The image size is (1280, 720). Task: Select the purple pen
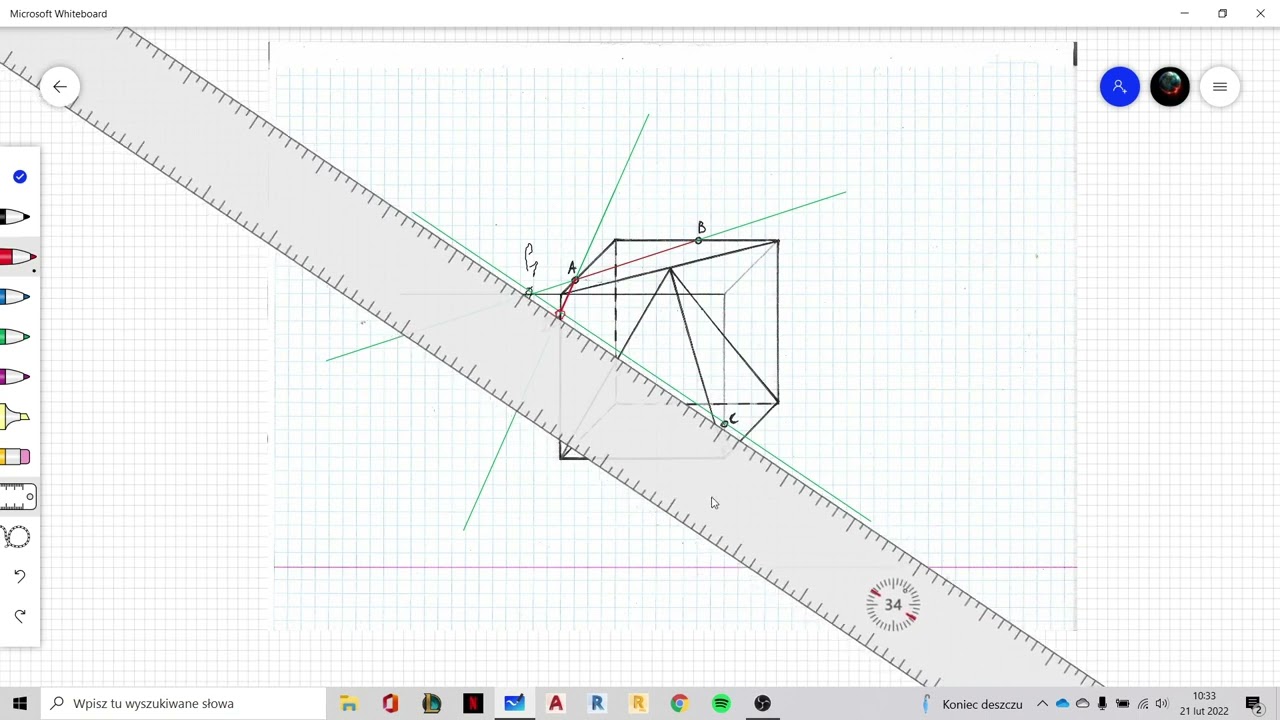[16, 377]
